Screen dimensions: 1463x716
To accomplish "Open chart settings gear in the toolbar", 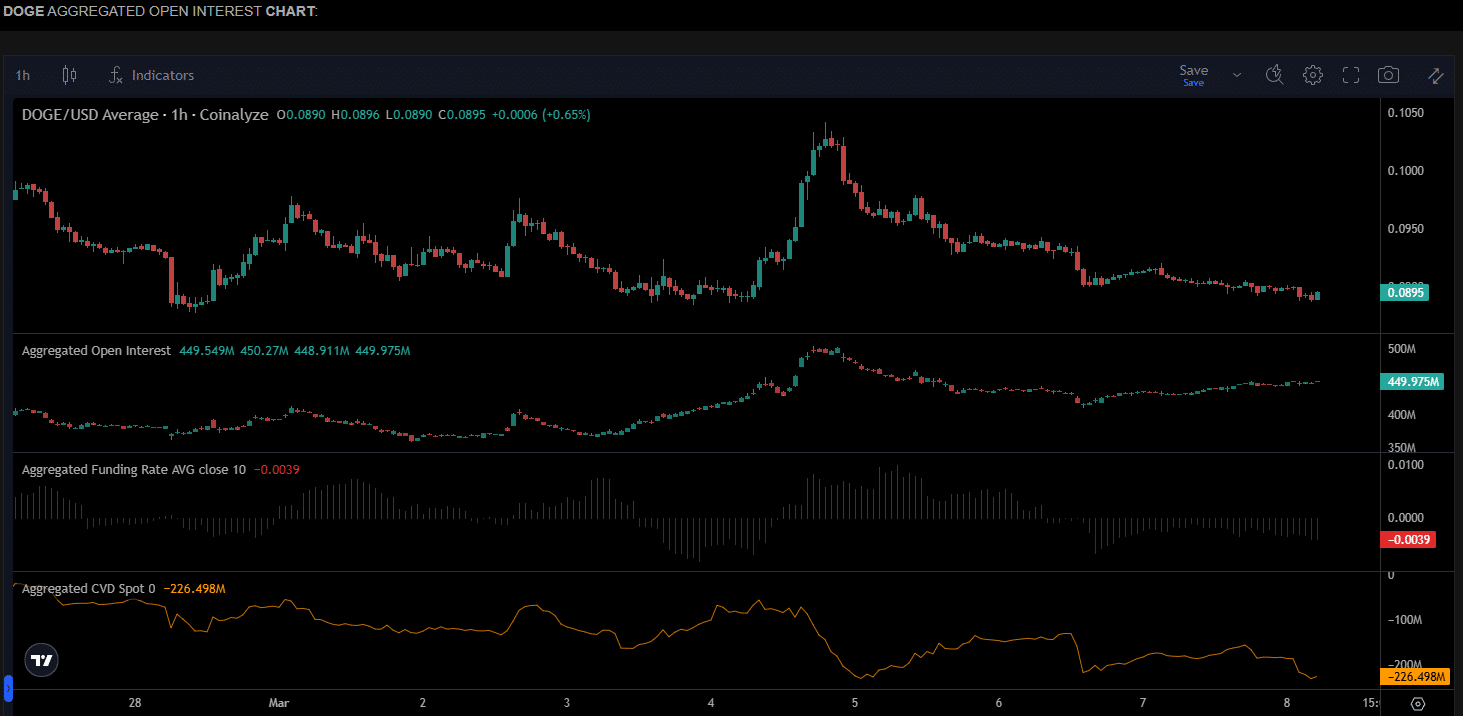I will (x=1313, y=75).
